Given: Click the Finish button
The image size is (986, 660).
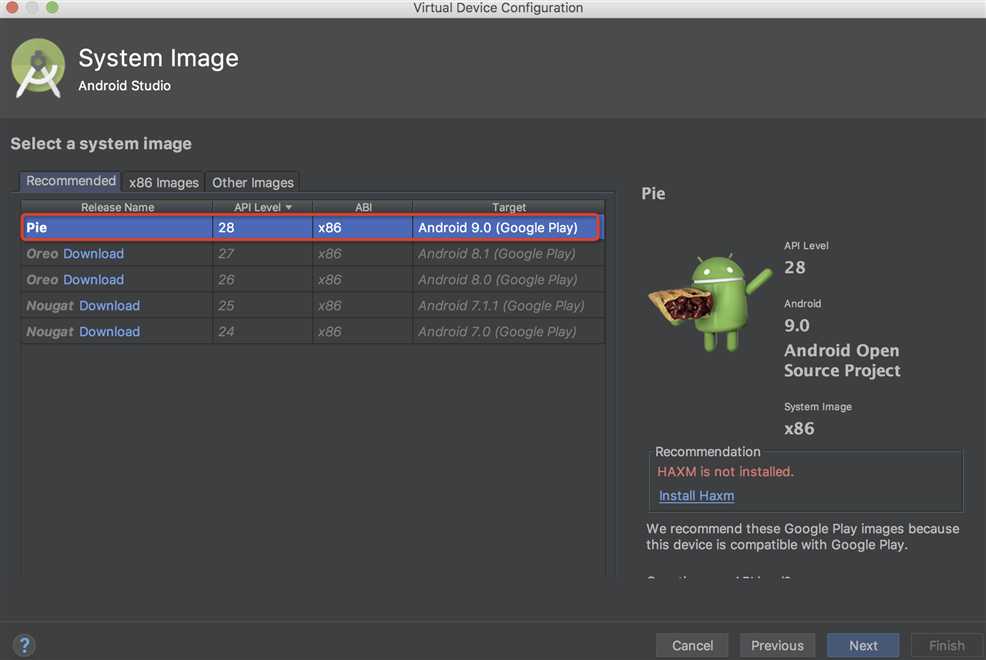Looking at the screenshot, I should tap(946, 646).
